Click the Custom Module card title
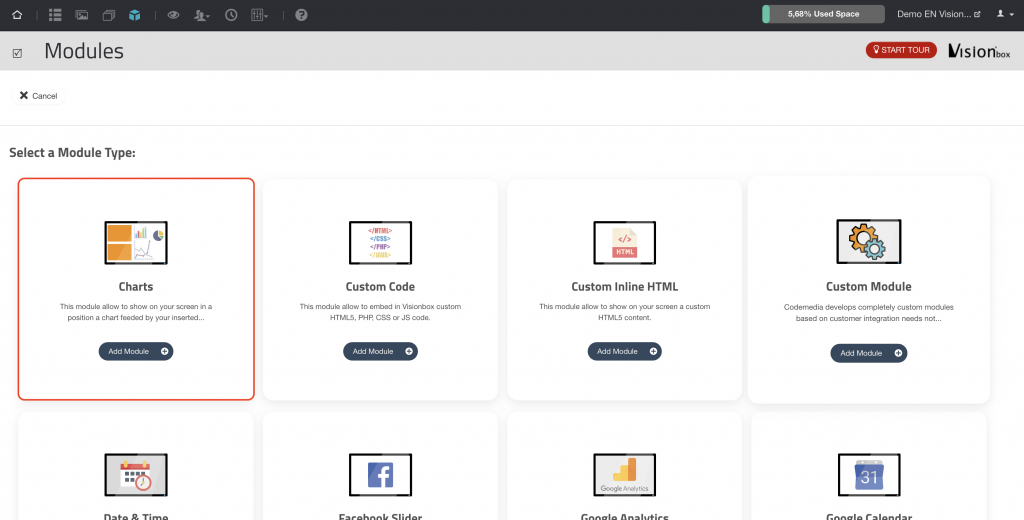 (869, 286)
